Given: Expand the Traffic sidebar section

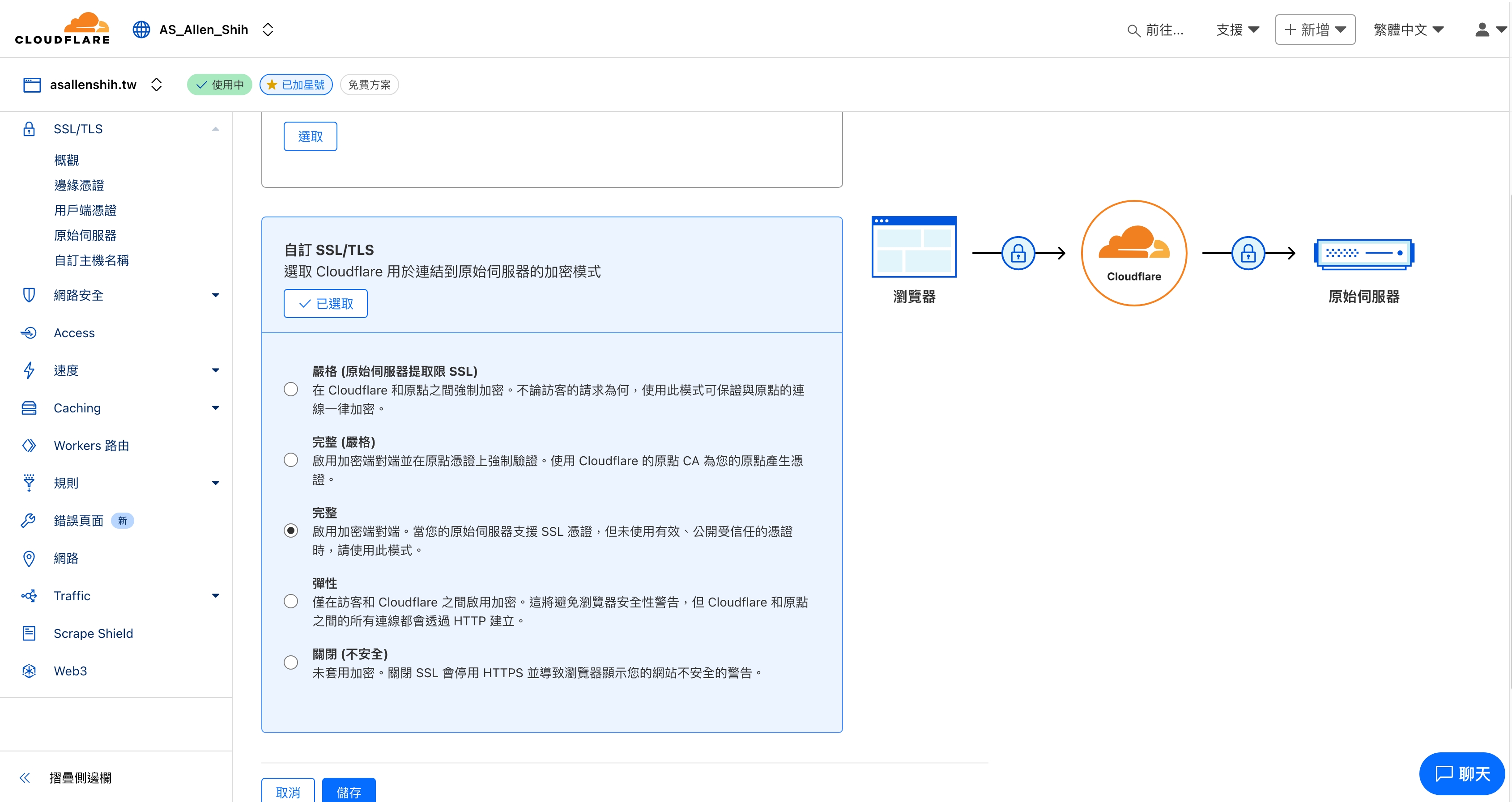Looking at the screenshot, I should 215,595.
